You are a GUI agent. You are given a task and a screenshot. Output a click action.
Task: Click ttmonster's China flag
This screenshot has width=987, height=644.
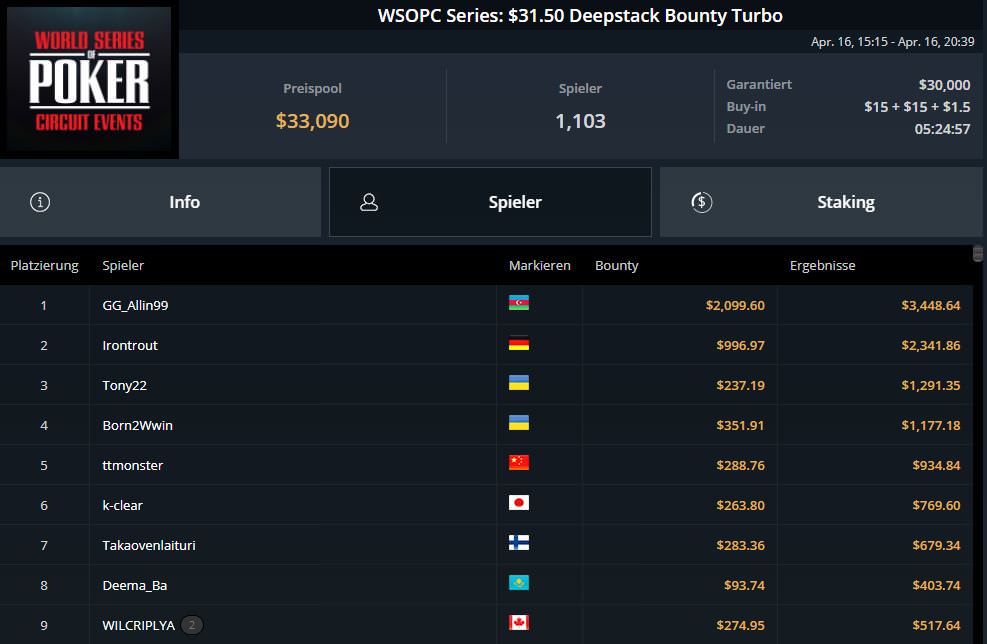click(519, 463)
